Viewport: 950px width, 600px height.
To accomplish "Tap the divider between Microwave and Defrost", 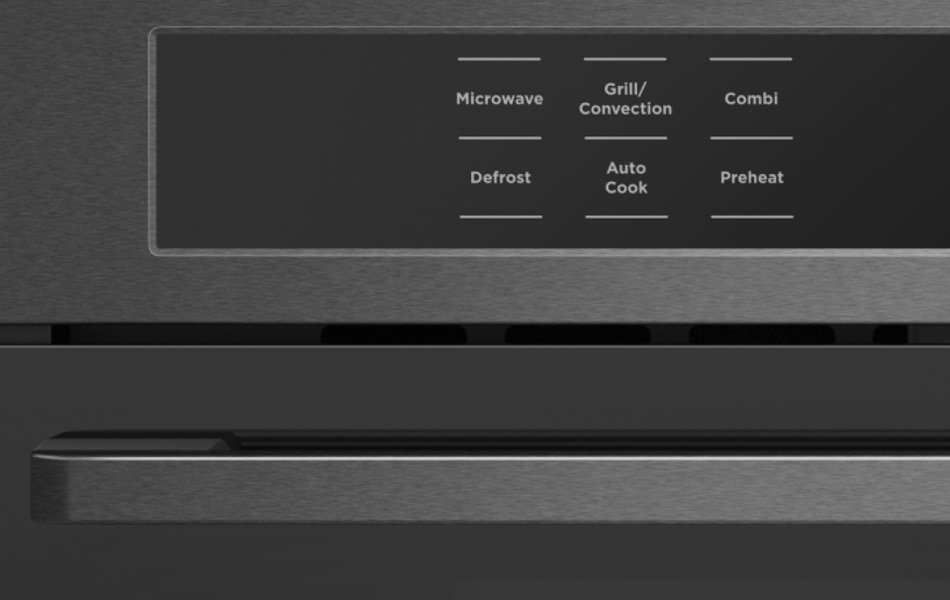I will point(500,138).
